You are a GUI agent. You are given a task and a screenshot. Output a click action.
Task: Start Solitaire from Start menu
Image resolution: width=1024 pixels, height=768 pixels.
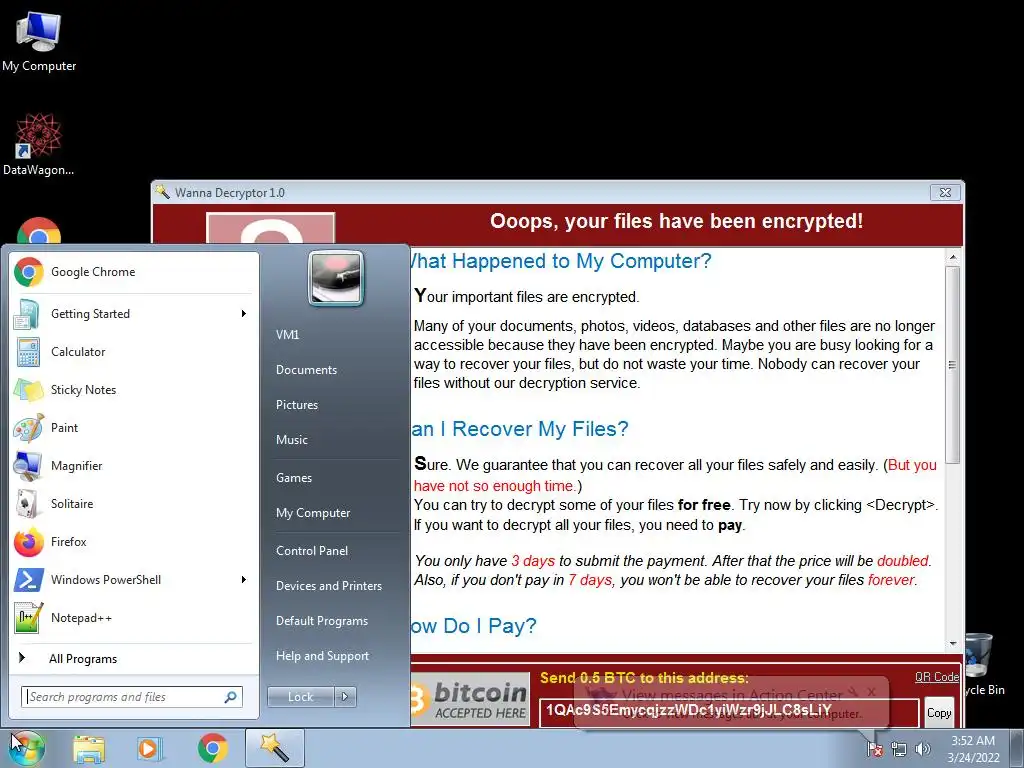pyautogui.click(x=133, y=504)
